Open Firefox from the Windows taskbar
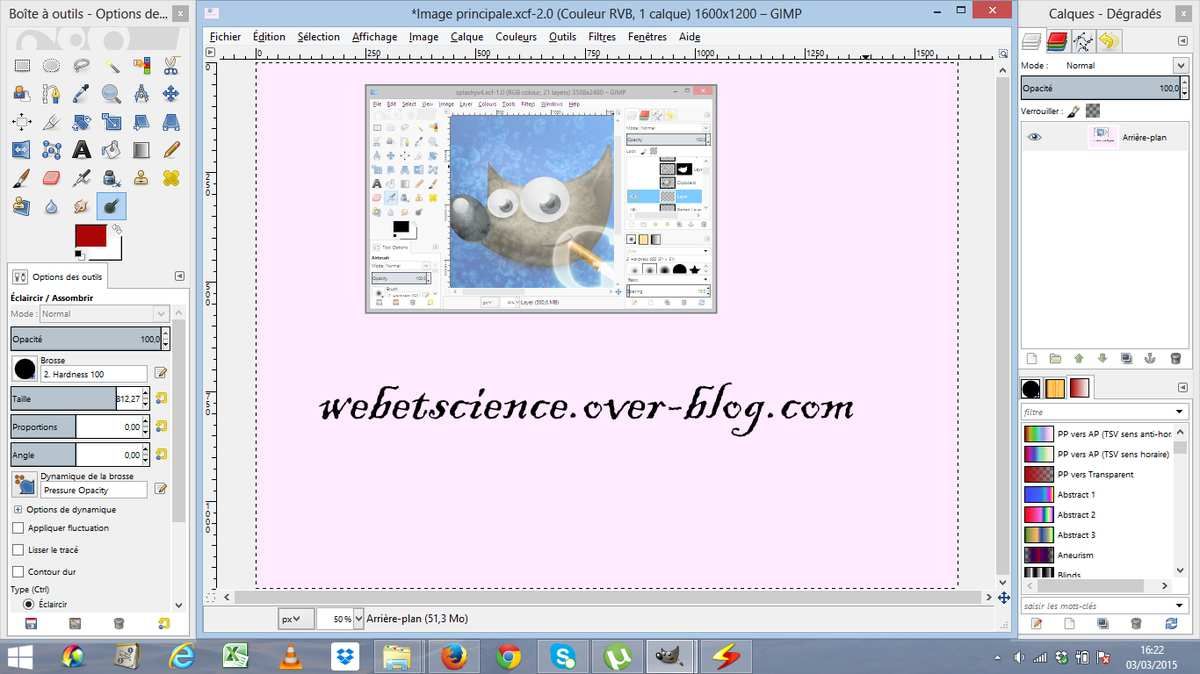The image size is (1200, 674). 453,656
